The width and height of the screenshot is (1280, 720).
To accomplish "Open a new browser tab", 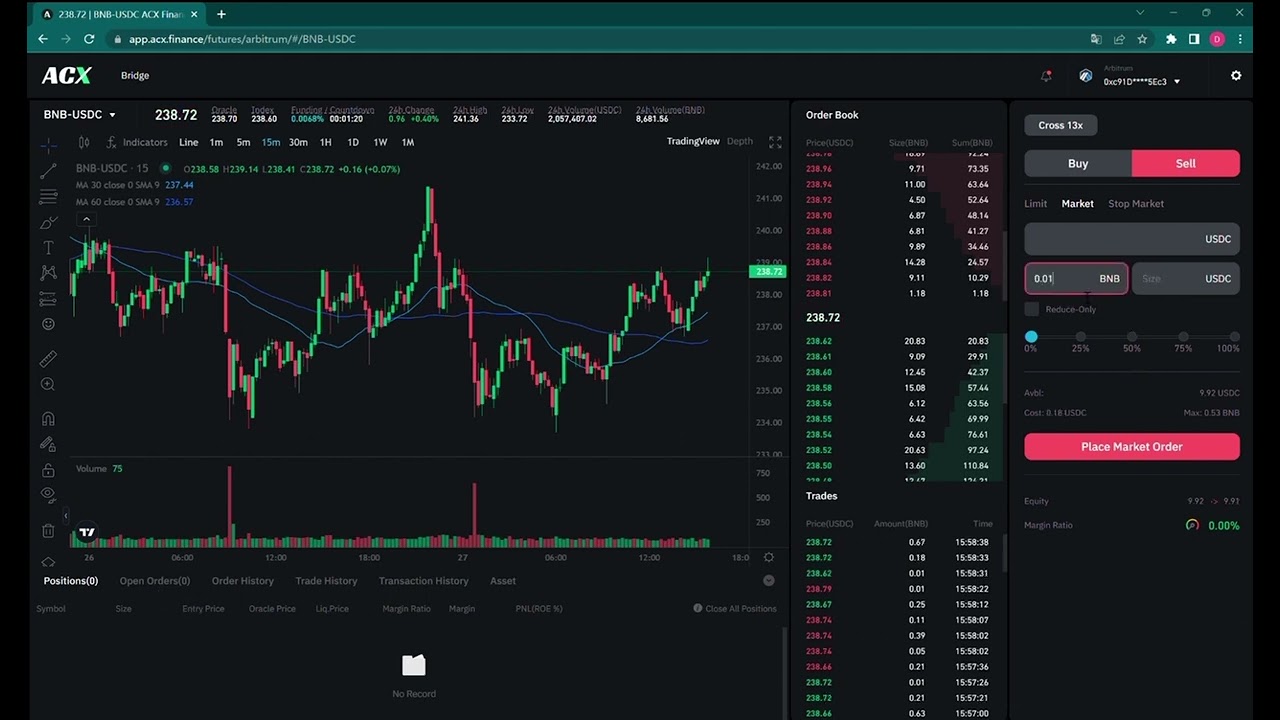I will click(221, 14).
